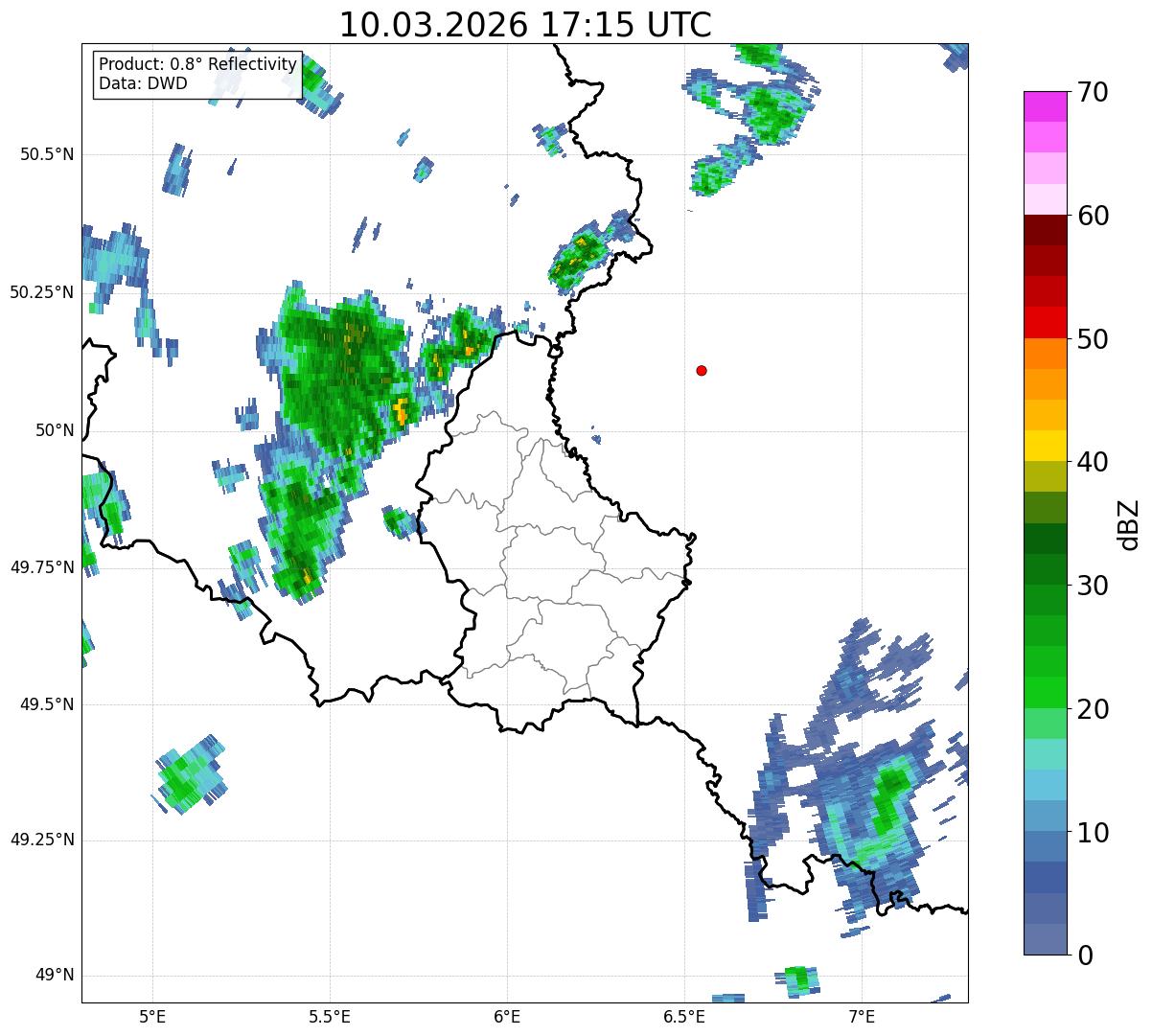Image resolution: width=1152 pixels, height=1036 pixels.
Task: Click the latitude label 49.25°N
Action: coord(41,840)
